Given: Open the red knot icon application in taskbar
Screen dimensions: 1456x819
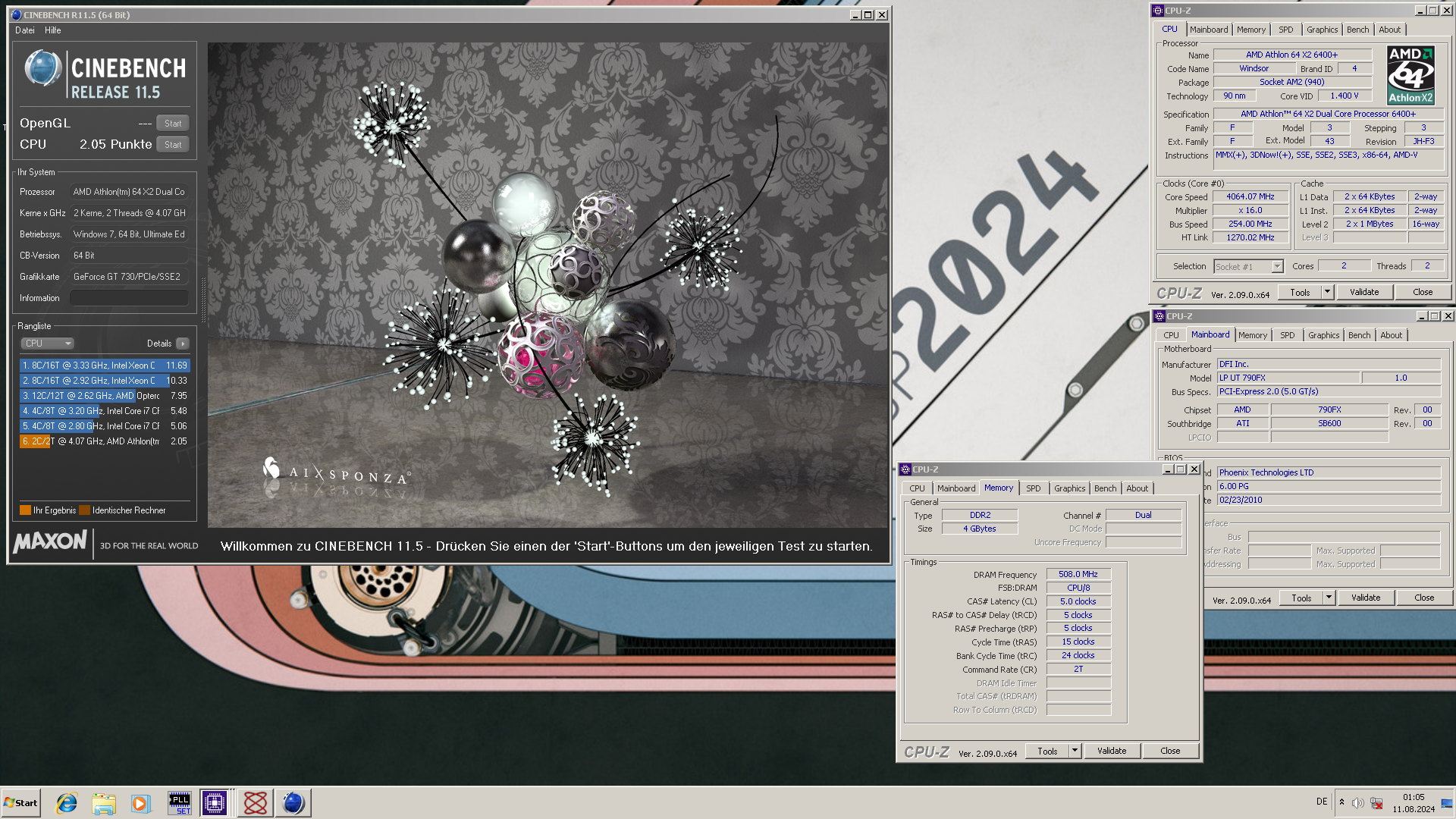Looking at the screenshot, I should 255,802.
